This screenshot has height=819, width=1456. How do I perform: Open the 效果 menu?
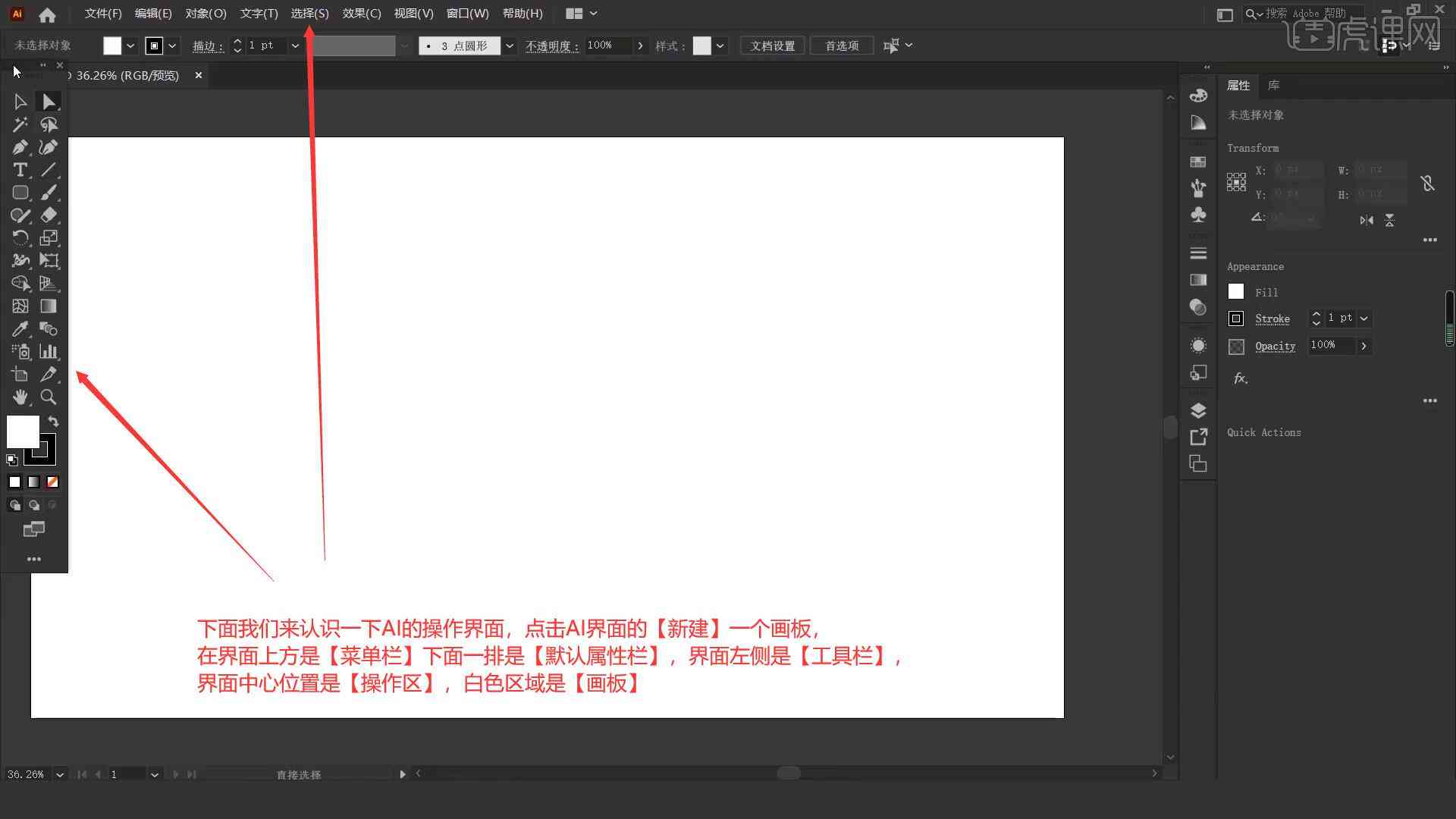point(360,13)
